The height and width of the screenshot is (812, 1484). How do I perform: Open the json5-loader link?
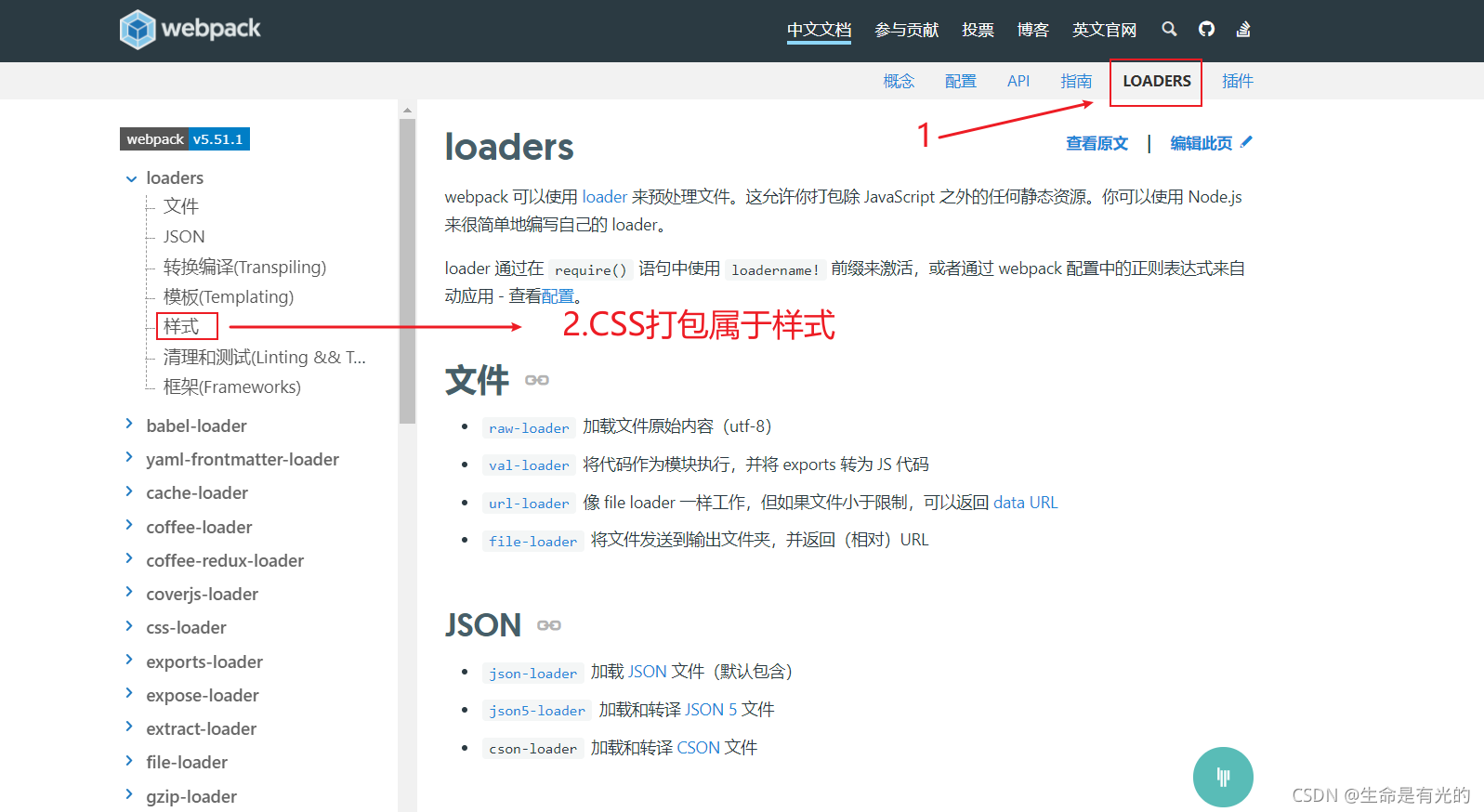[537, 711]
